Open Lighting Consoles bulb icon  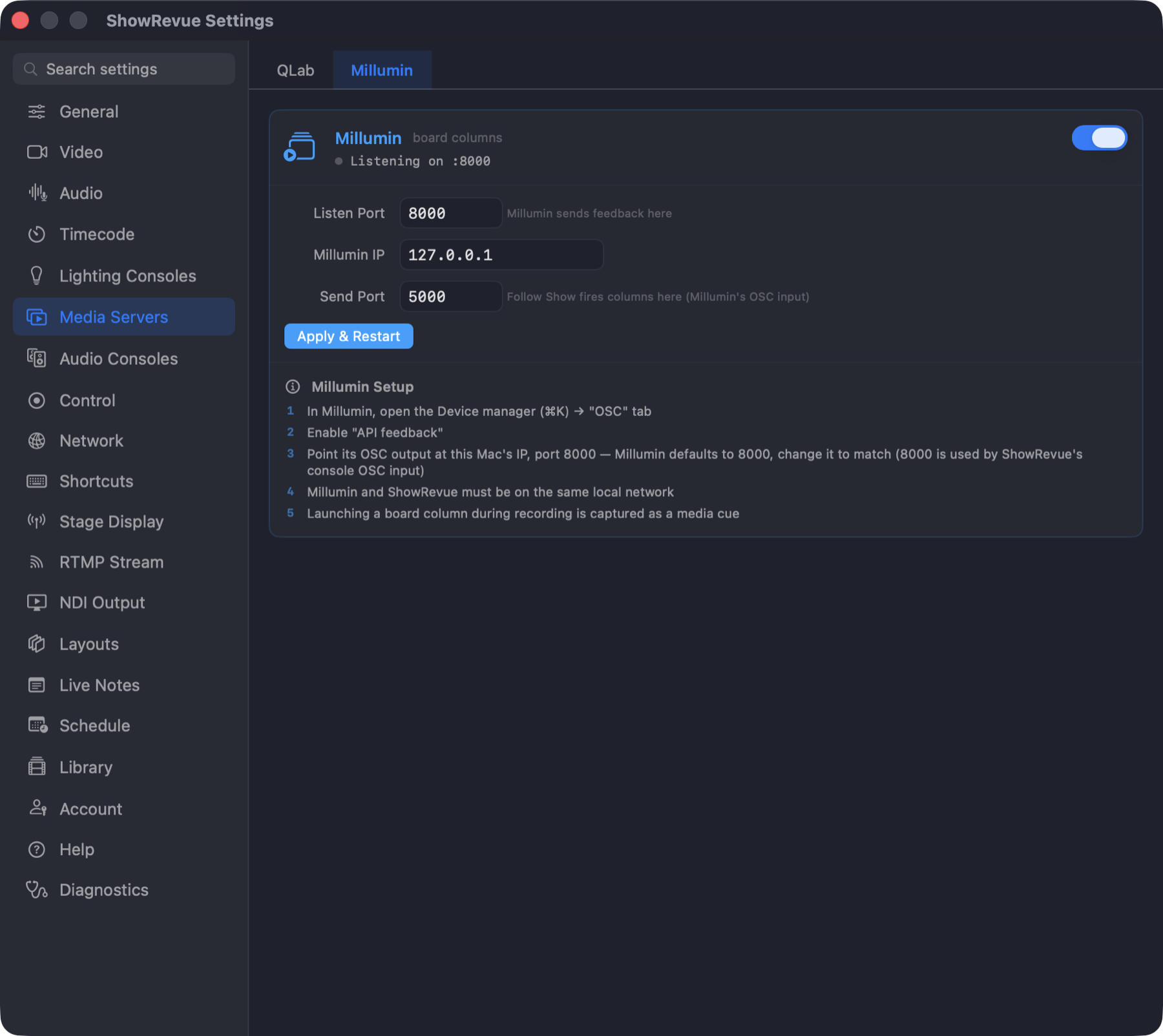coord(37,276)
